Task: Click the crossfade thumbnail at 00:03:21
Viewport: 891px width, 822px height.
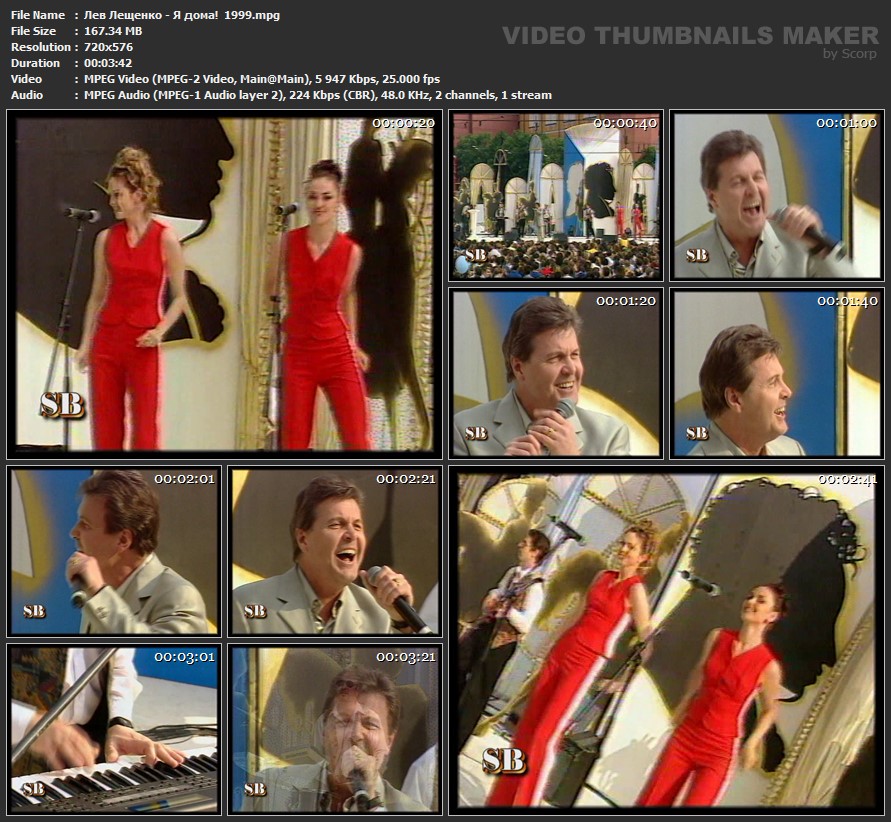Action: tap(335, 728)
